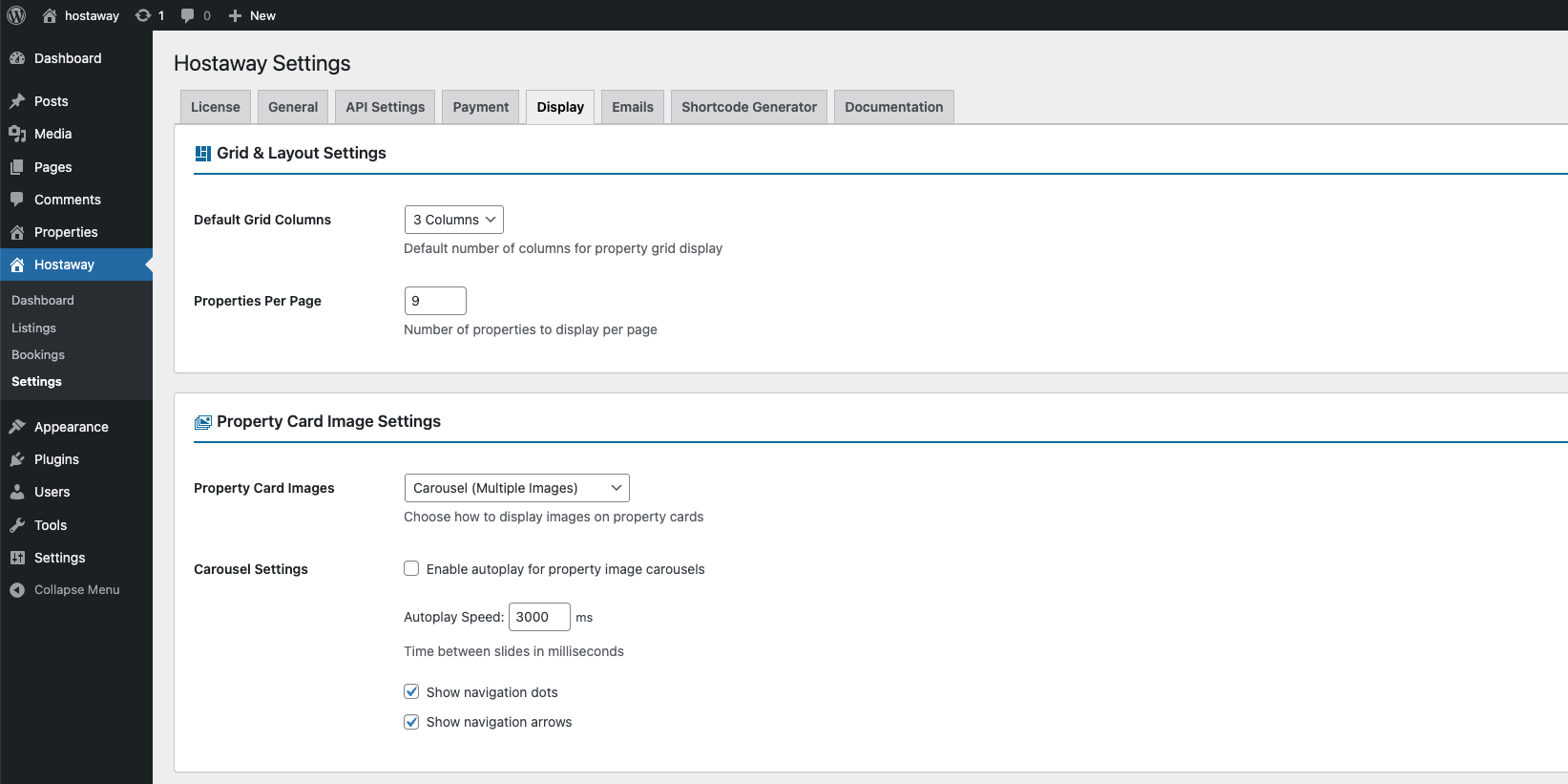Viewport: 1568px width, 784px height.
Task: Click the Tools wrench icon
Action: coord(17,525)
